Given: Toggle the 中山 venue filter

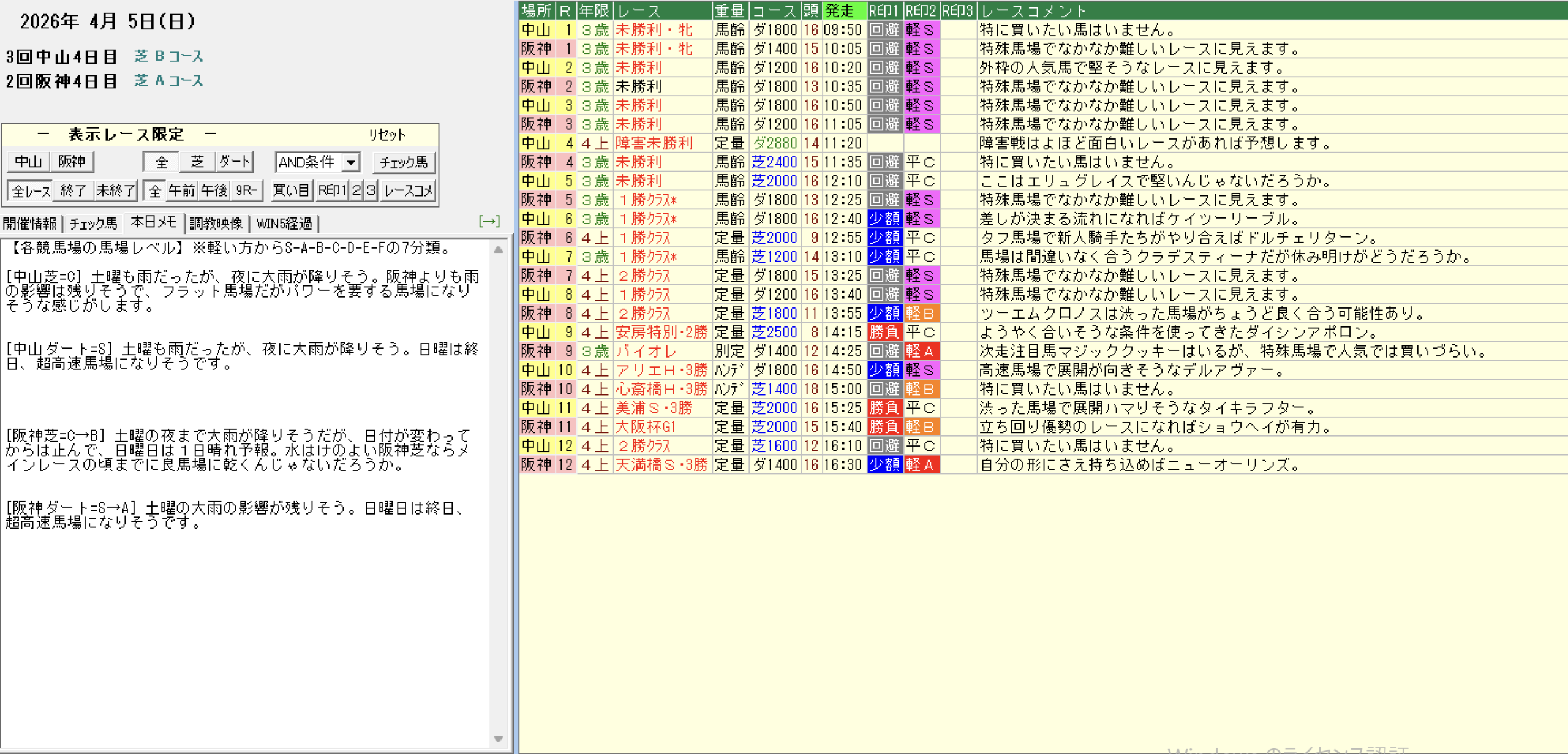Looking at the screenshot, I should tap(28, 162).
